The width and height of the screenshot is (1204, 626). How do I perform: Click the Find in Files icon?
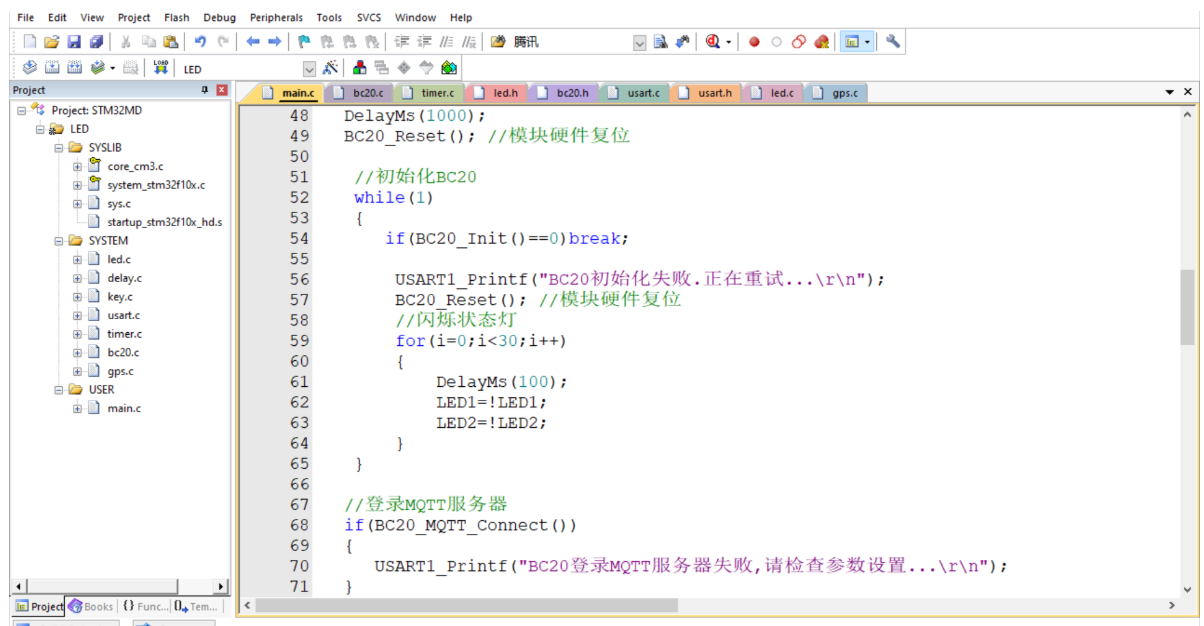[498, 42]
